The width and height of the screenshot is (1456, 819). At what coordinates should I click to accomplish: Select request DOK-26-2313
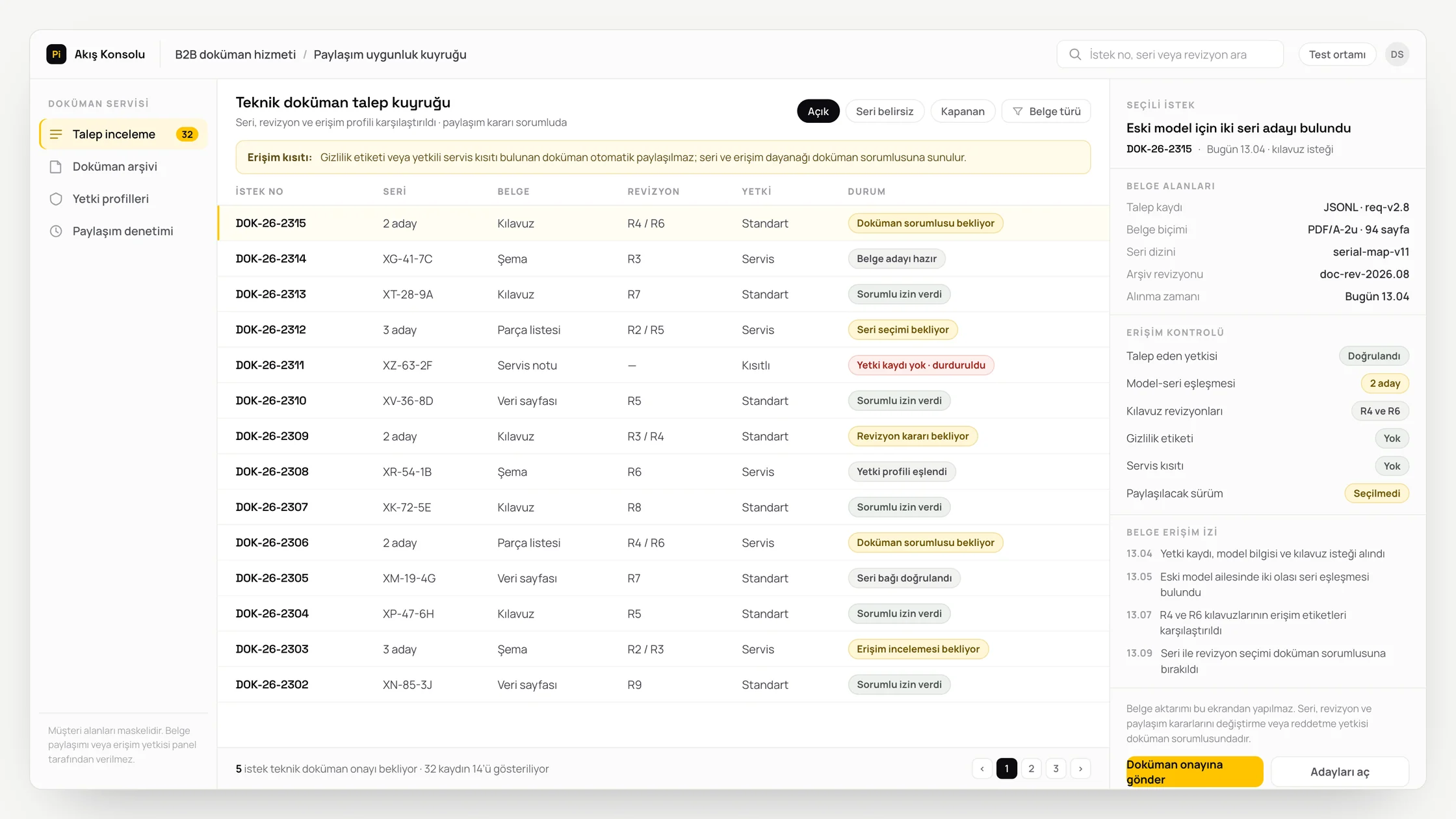point(663,294)
